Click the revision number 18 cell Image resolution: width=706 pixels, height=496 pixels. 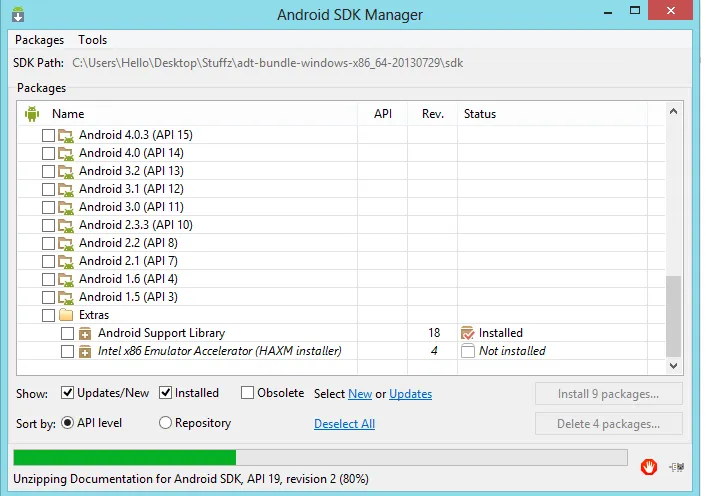434,333
